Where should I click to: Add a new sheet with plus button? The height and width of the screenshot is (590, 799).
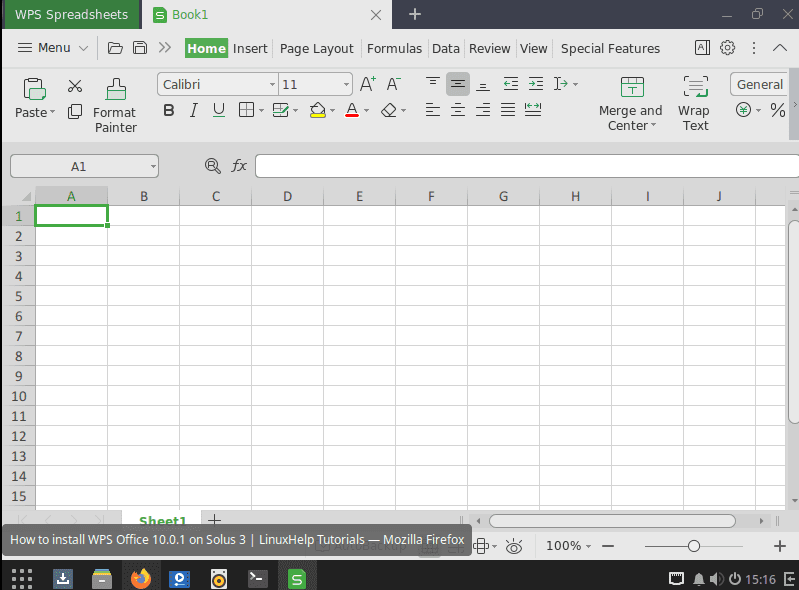215,520
